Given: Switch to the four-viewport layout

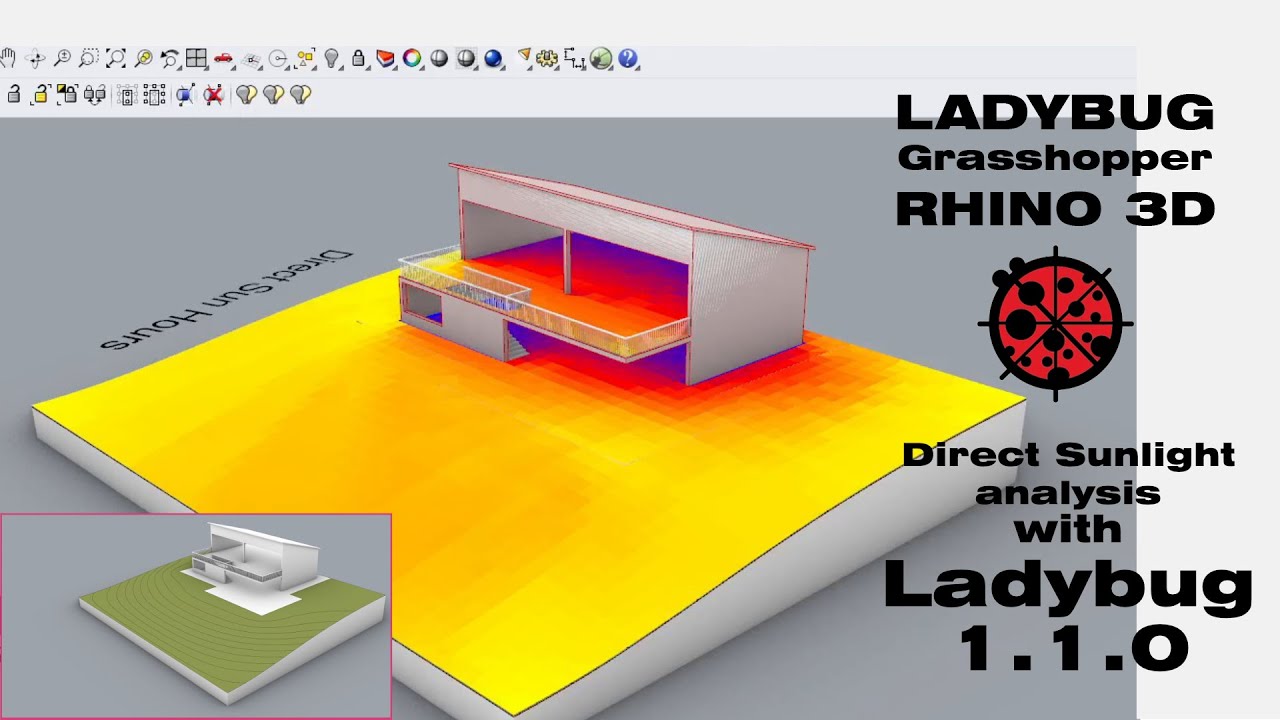Looking at the screenshot, I should [196, 58].
